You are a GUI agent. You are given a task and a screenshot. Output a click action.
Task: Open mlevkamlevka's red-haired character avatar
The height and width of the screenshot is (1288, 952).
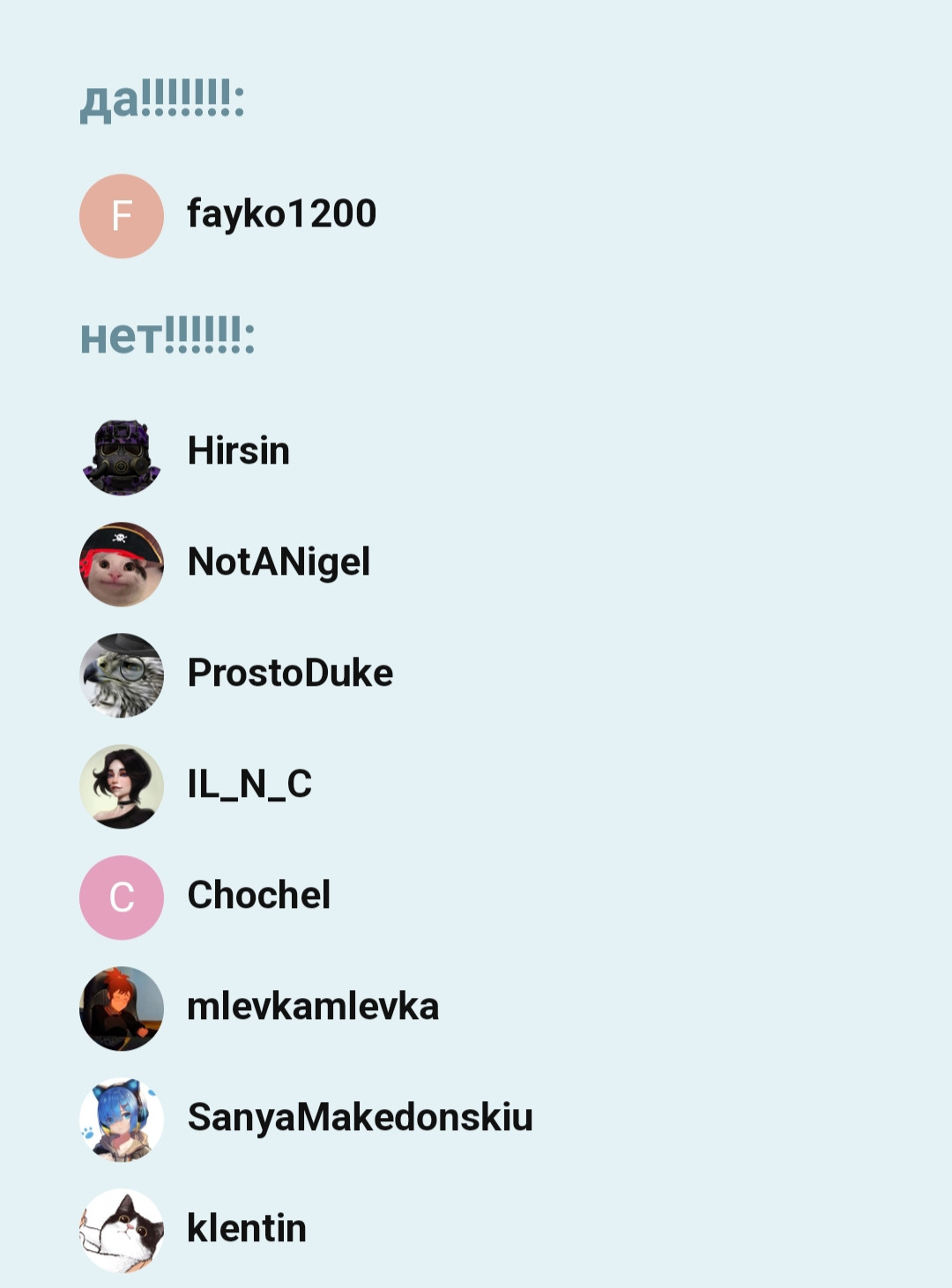coord(122,1009)
